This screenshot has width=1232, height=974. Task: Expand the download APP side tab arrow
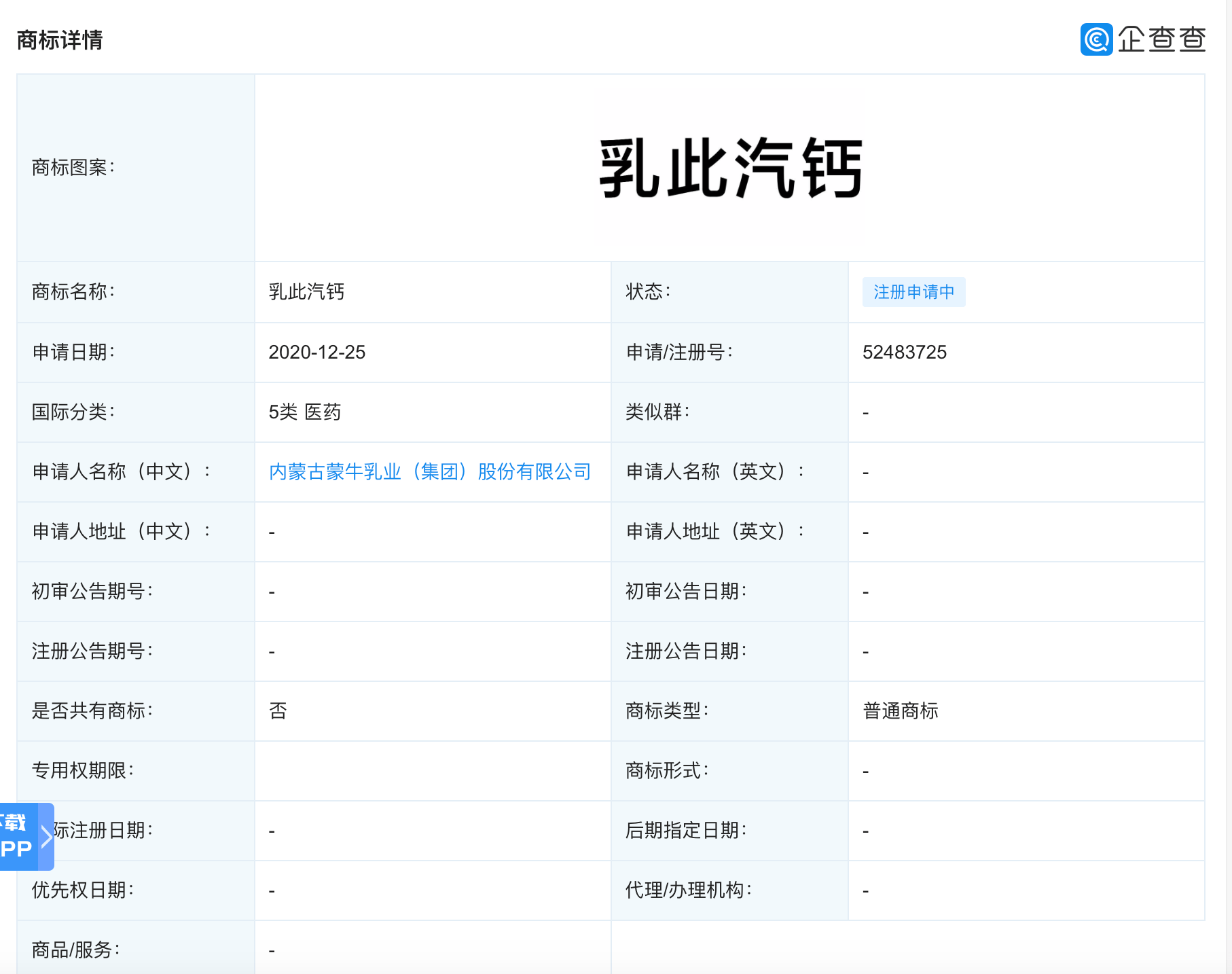click(x=46, y=837)
